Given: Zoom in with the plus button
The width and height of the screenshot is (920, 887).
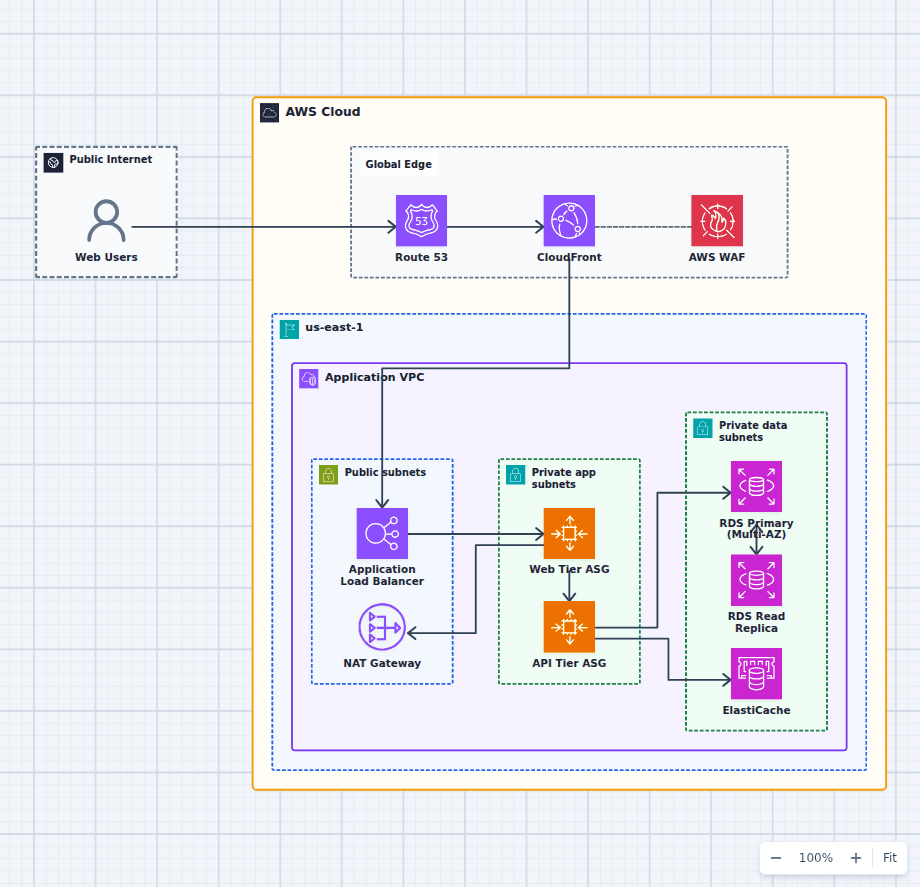Looking at the screenshot, I should (856, 858).
